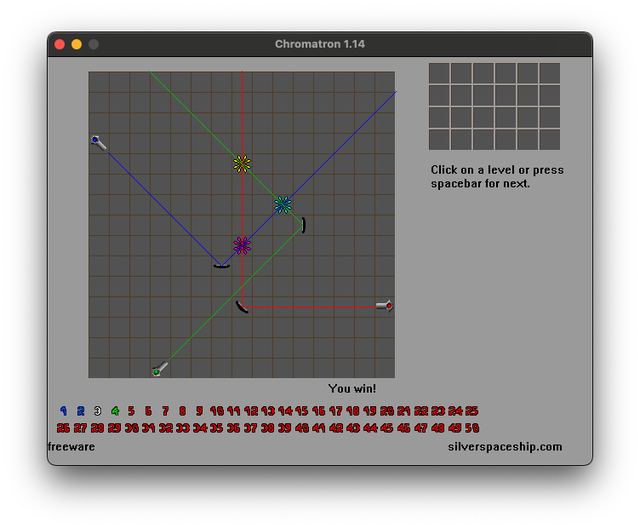Load level 32

tap(166, 428)
